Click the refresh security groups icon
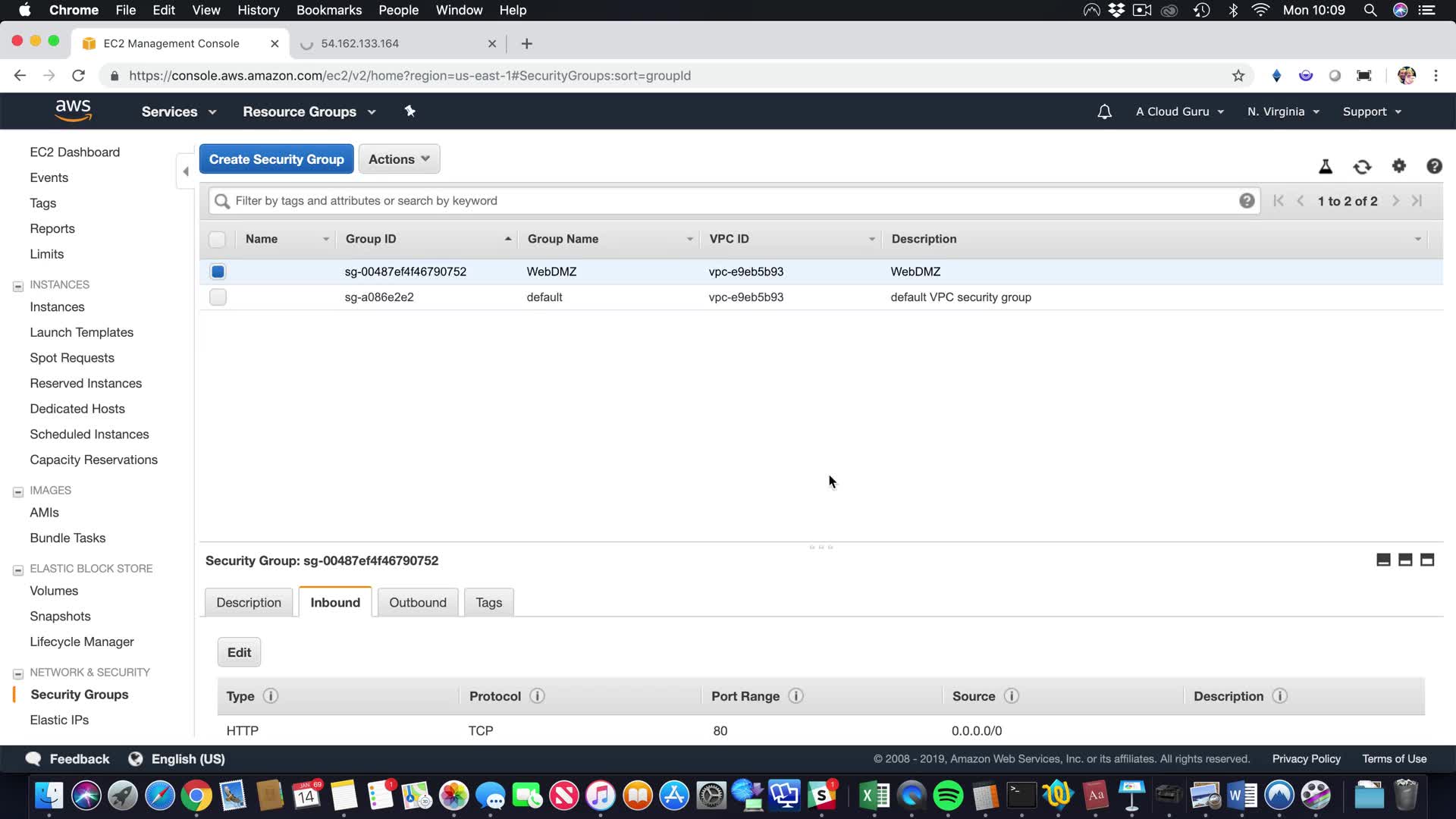 [x=1362, y=167]
